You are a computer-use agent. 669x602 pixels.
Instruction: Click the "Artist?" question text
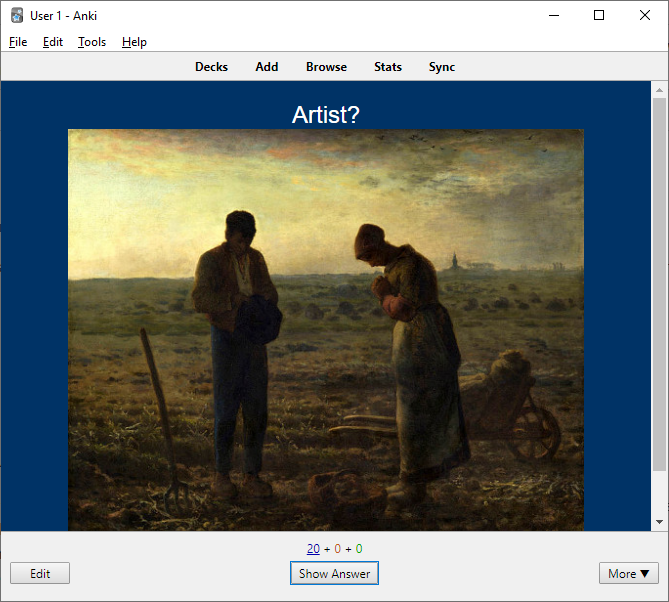(x=326, y=115)
